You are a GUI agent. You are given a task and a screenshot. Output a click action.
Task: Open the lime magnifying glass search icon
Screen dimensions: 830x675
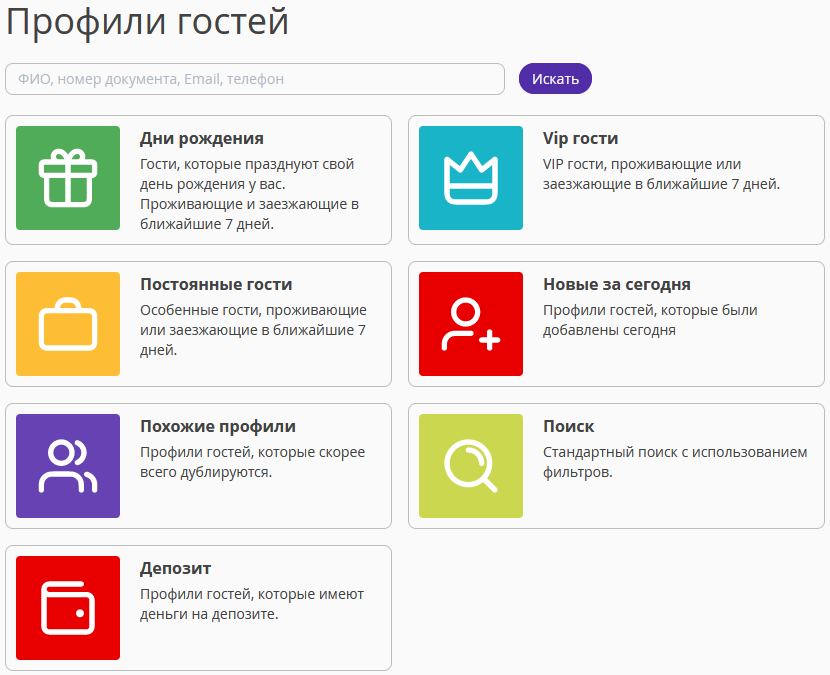pos(471,466)
